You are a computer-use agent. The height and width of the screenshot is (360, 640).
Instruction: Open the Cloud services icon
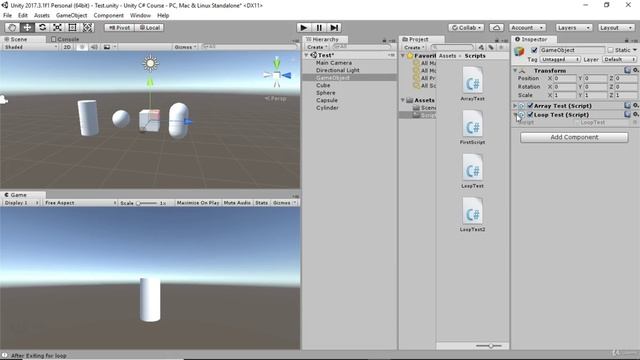click(x=496, y=27)
